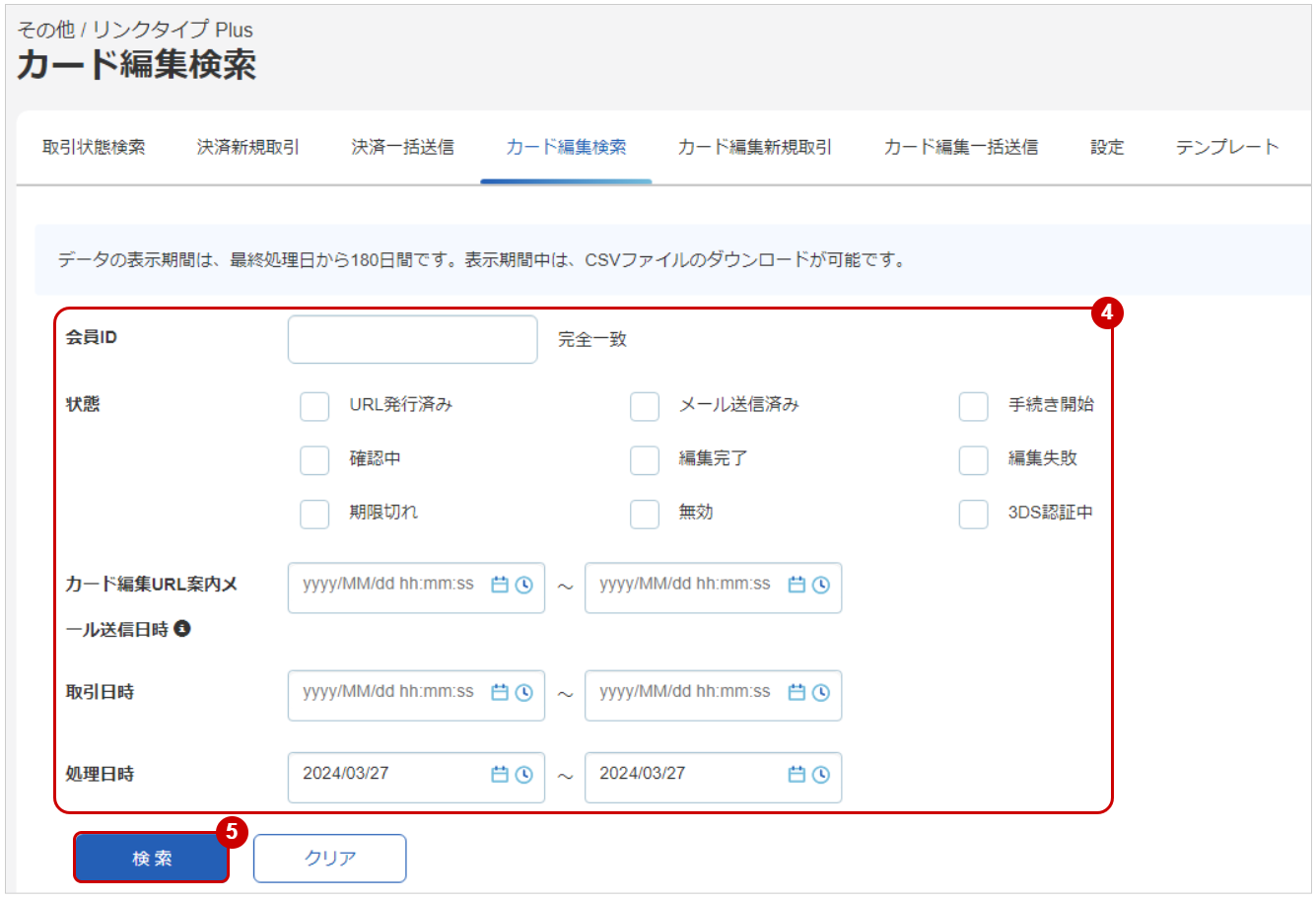The width and height of the screenshot is (1316, 899).
Task: Open clock icon in email send start date
Action: point(524,585)
